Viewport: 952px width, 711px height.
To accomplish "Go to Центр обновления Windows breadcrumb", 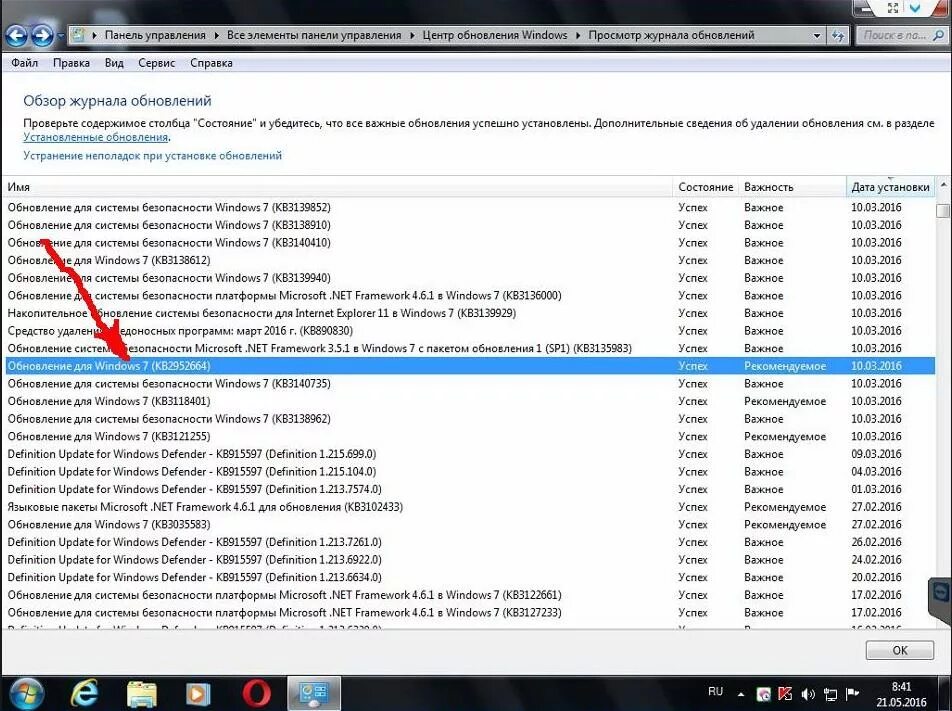I will point(494,35).
